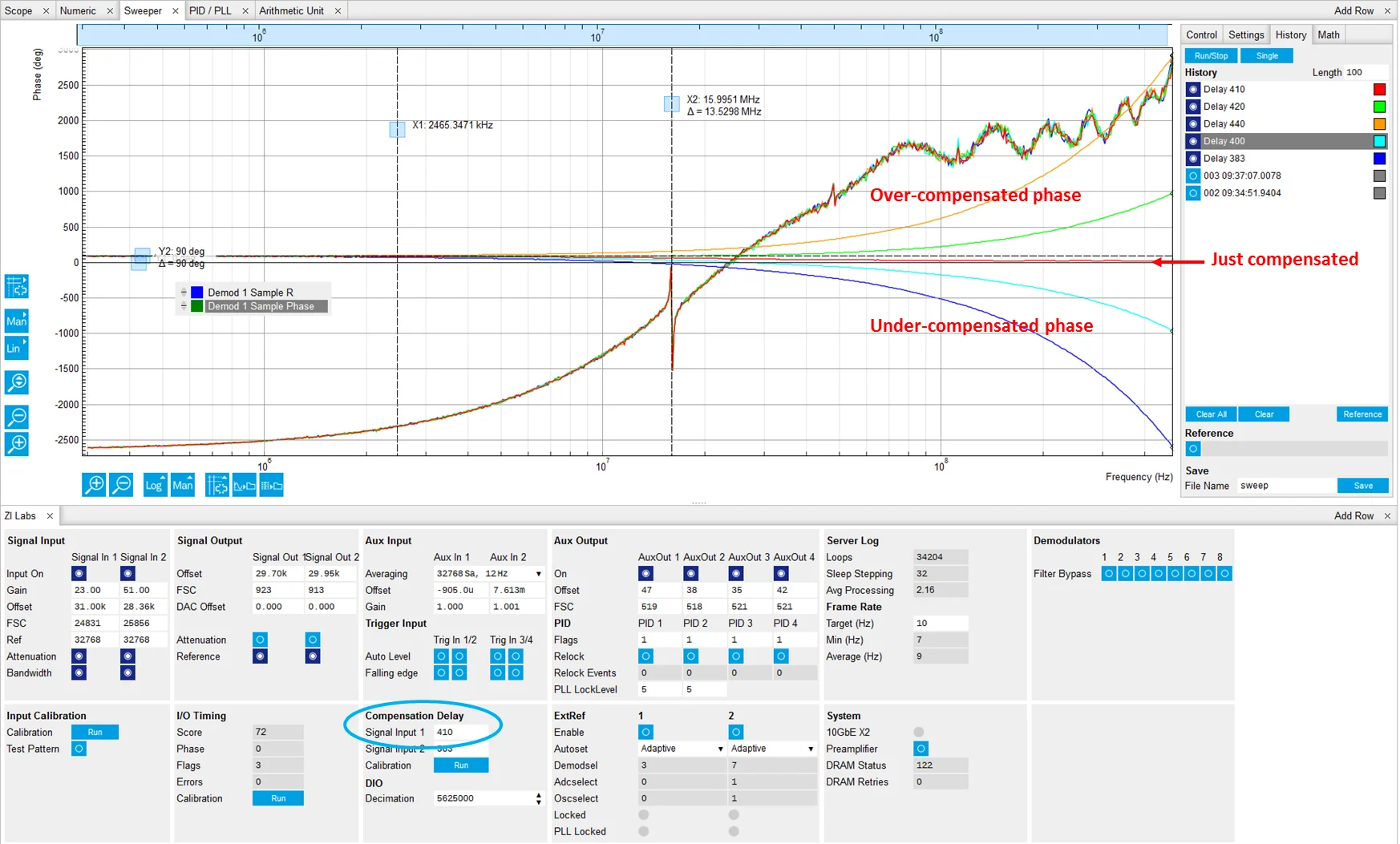Viewport: 1400px width, 844px height.
Task: Toggle visibility of Delay 410 trace
Action: 1193,90
